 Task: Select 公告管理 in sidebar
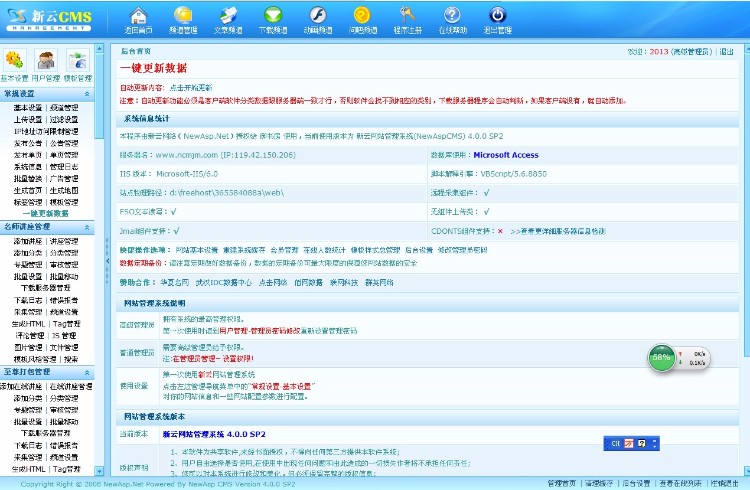click(64, 143)
